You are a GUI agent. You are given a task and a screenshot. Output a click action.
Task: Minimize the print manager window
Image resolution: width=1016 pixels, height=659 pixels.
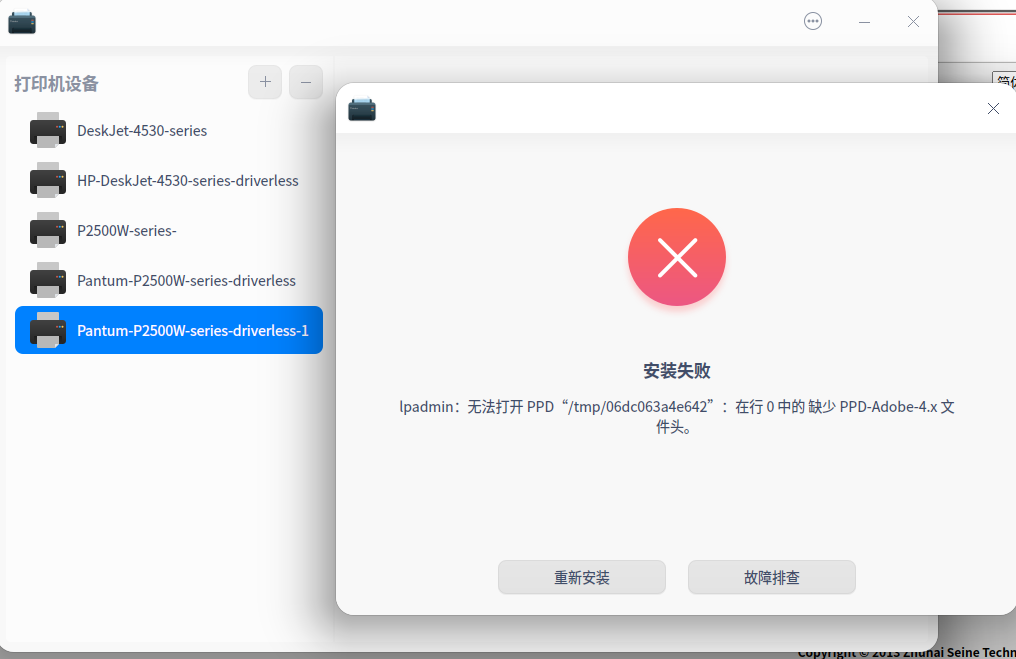point(863,21)
